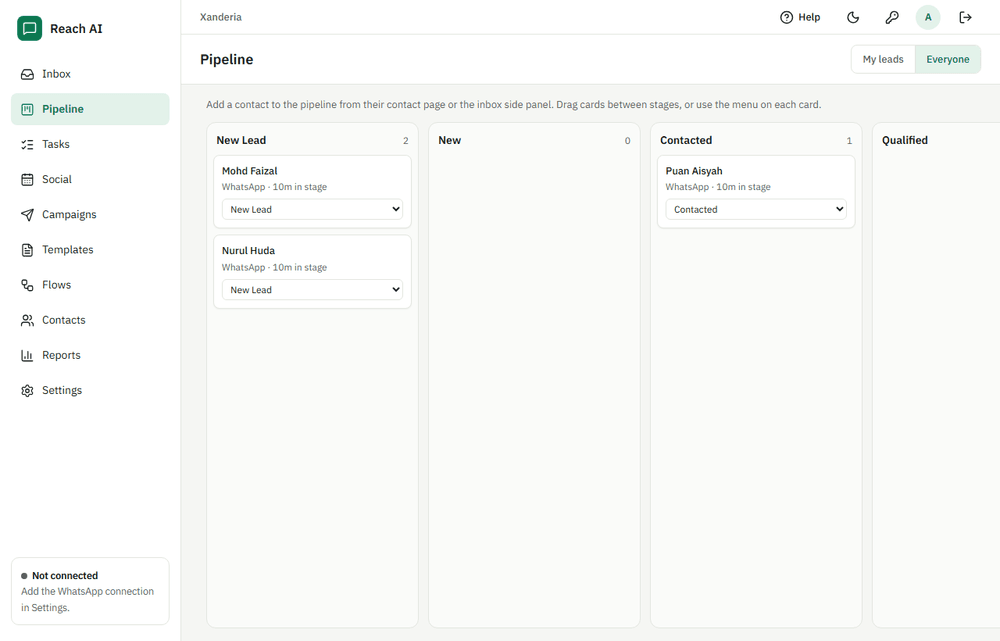
Task: Toggle dark mode with moon icon
Action: 853,17
